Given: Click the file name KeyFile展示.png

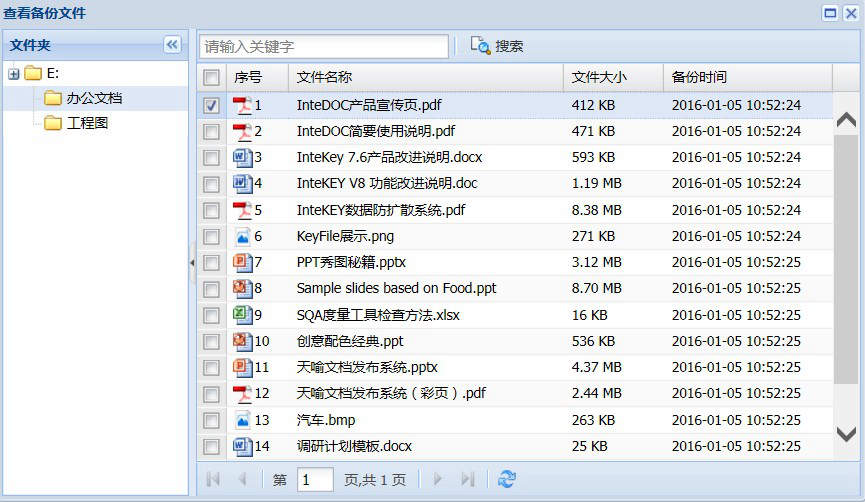Looking at the screenshot, I should 345,237.
